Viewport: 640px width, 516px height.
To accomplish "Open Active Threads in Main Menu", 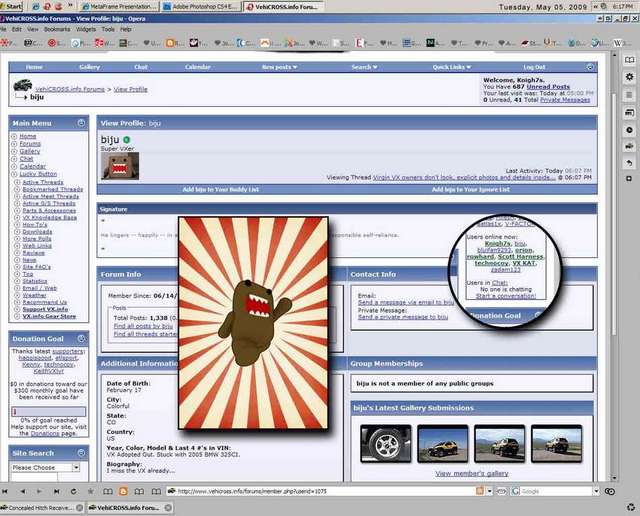I will [x=43, y=182].
